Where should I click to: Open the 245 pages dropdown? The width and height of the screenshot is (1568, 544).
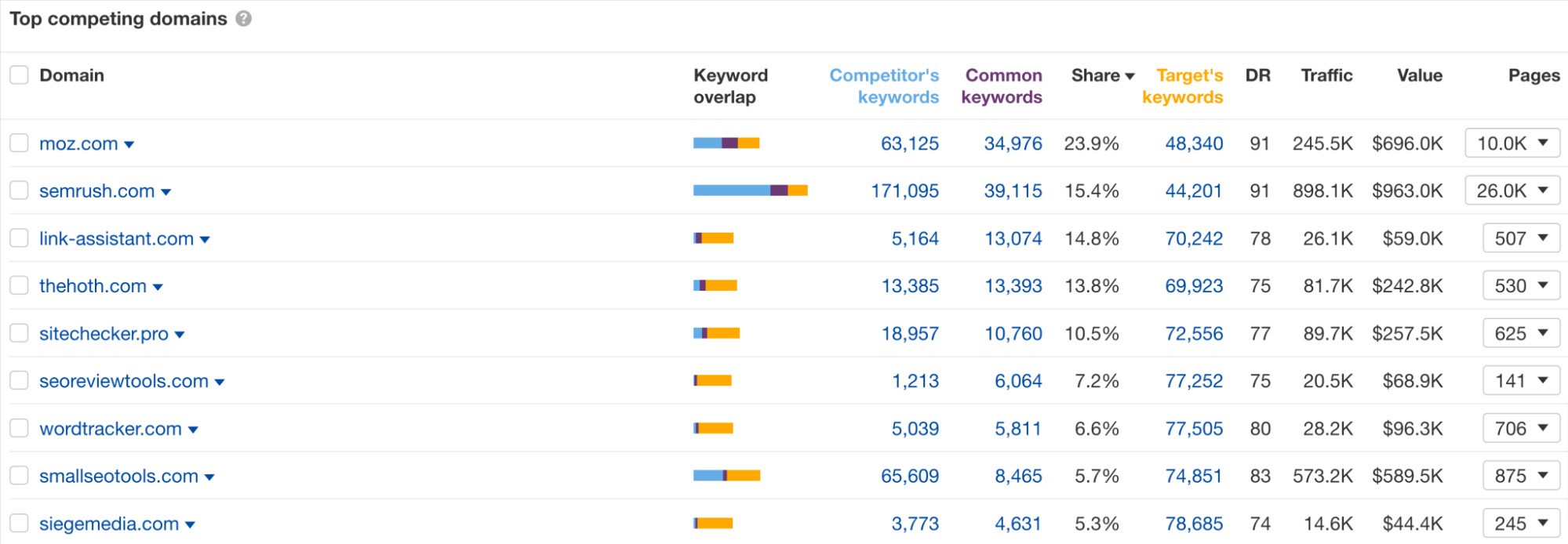[x=1521, y=524]
